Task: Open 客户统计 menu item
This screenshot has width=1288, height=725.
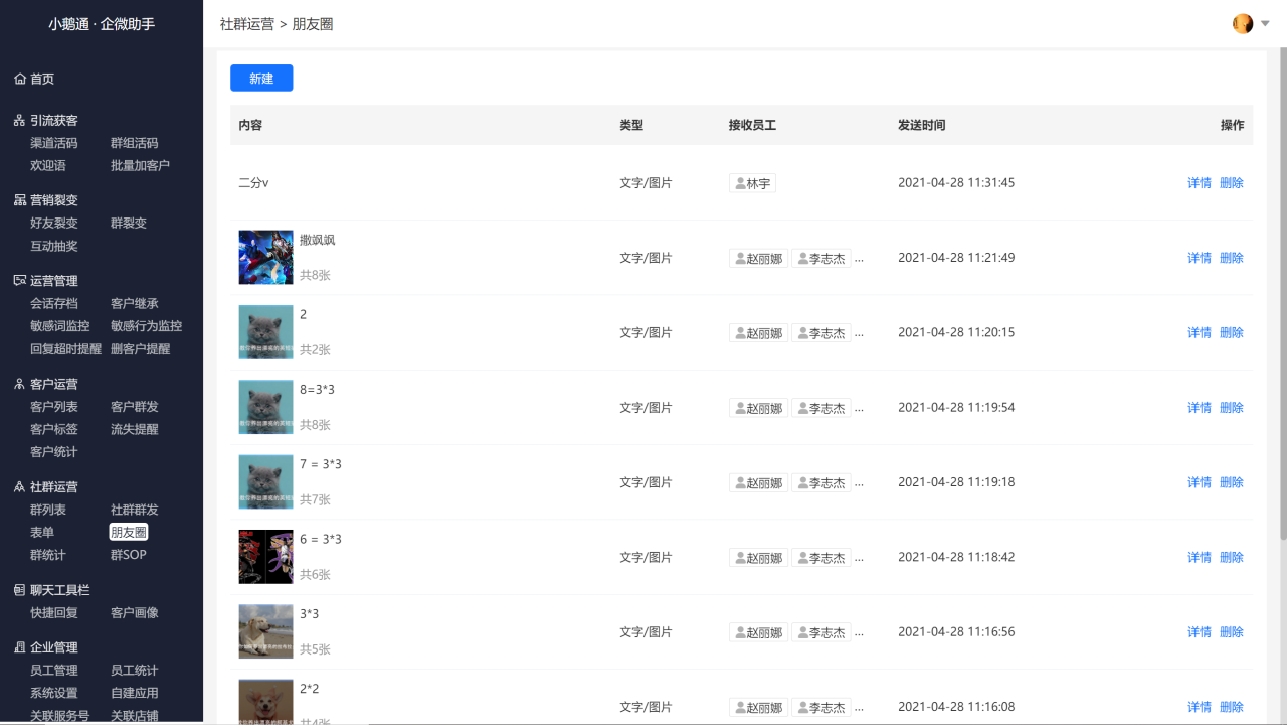Action: (54, 452)
